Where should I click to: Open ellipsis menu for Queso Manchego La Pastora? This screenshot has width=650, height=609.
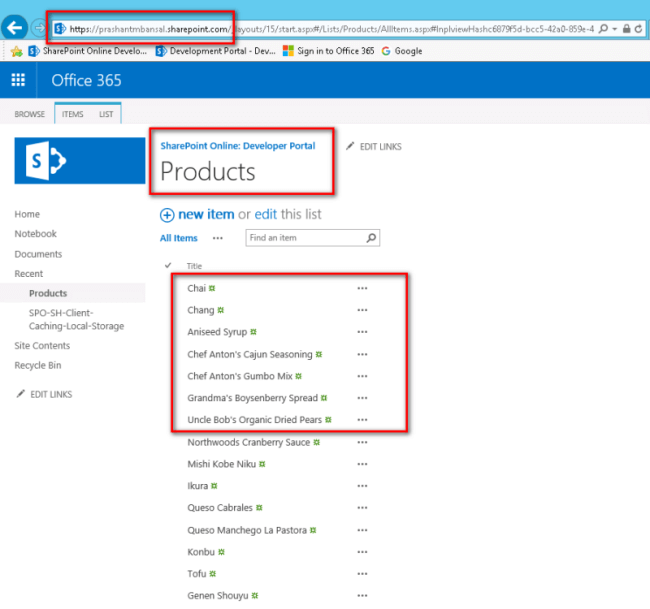click(x=362, y=530)
